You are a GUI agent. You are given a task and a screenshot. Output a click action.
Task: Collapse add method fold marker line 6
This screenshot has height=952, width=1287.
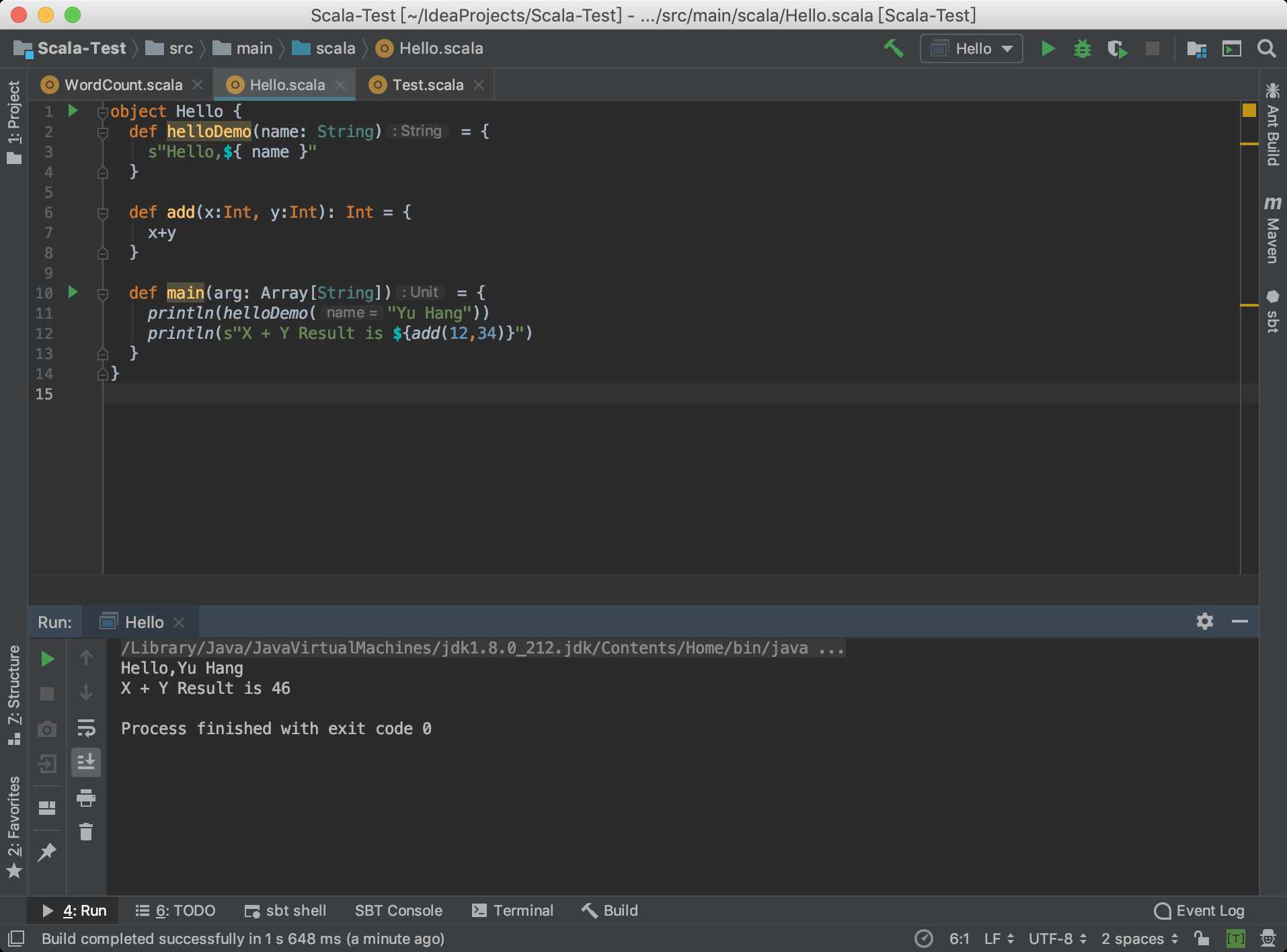point(103,213)
